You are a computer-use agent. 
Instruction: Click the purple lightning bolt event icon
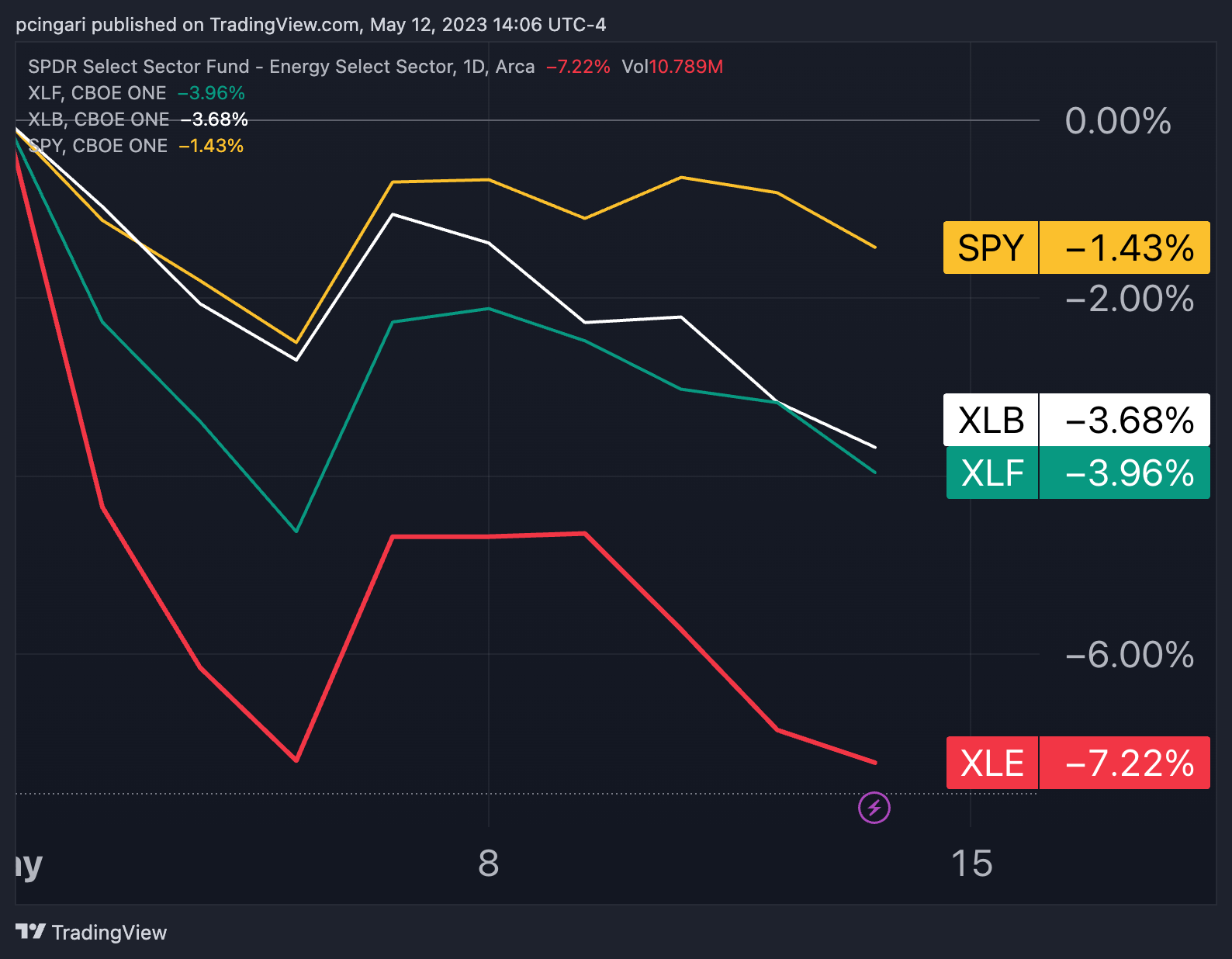click(874, 808)
